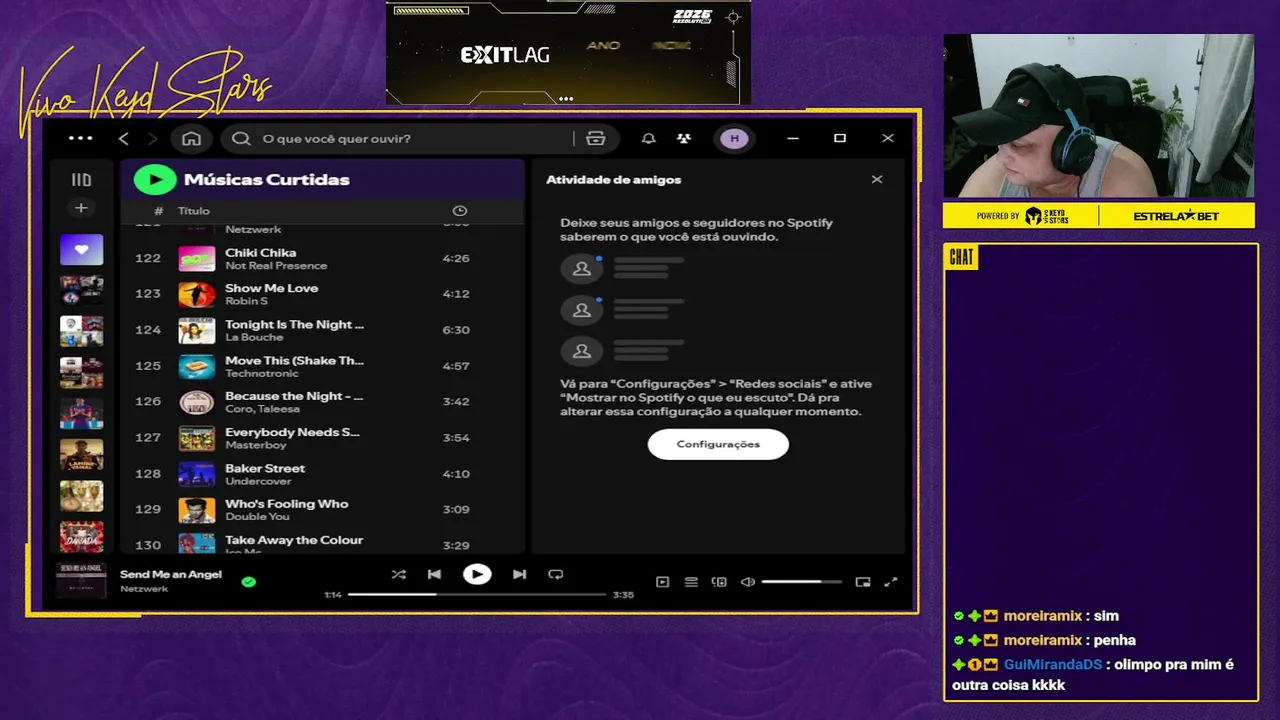Open the Browse icon in search bar
The image size is (1280, 720).
point(596,138)
